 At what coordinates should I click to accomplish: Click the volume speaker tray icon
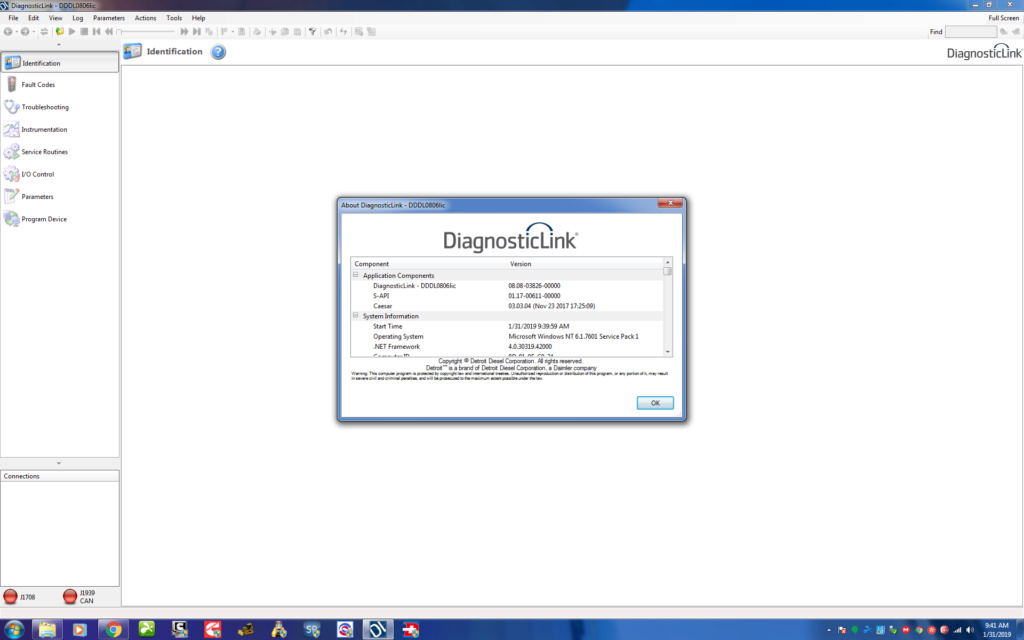[970, 630]
